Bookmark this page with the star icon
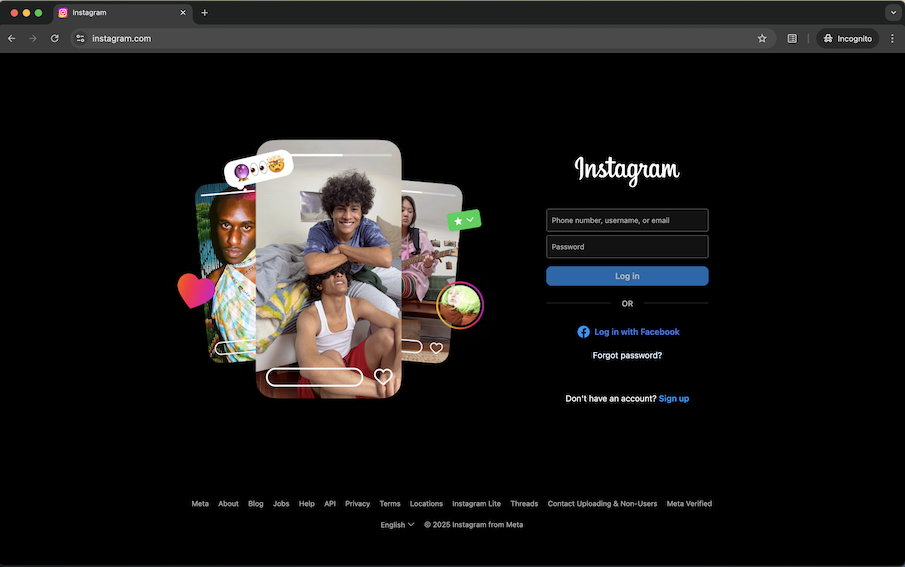The width and height of the screenshot is (905, 567). (762, 39)
